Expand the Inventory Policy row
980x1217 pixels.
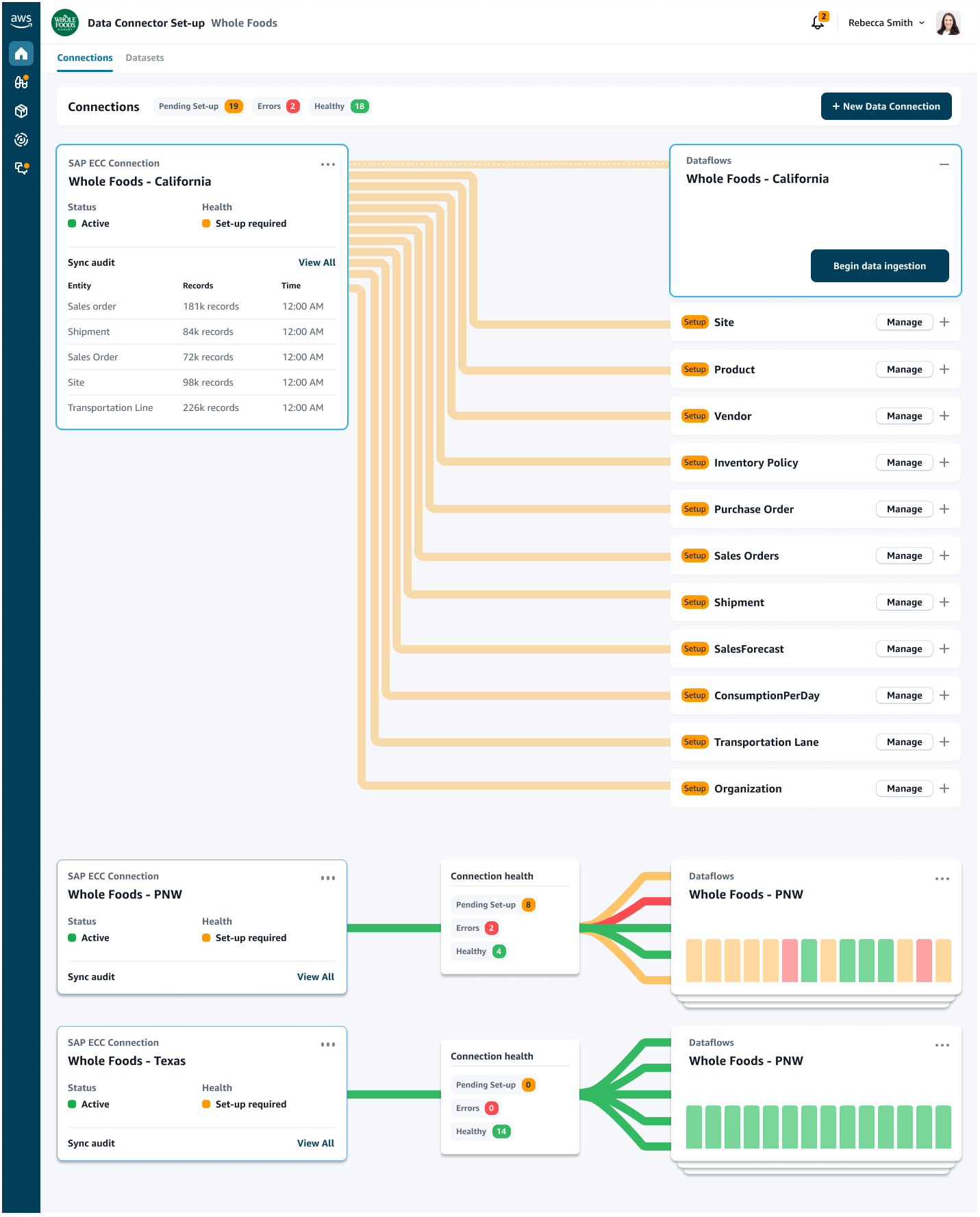tap(944, 462)
